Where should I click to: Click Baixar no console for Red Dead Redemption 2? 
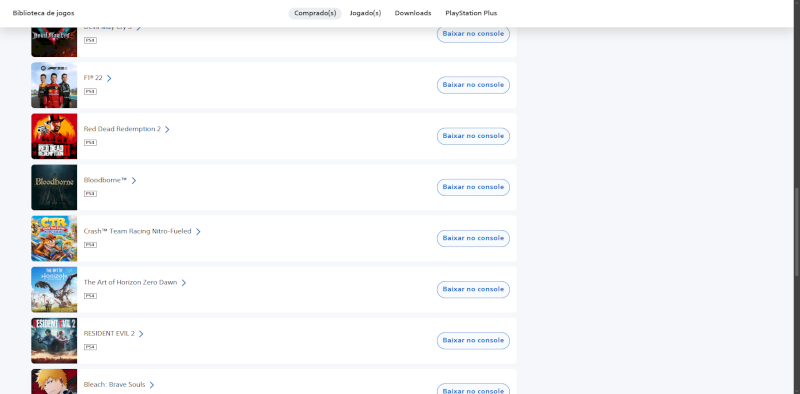(473, 136)
